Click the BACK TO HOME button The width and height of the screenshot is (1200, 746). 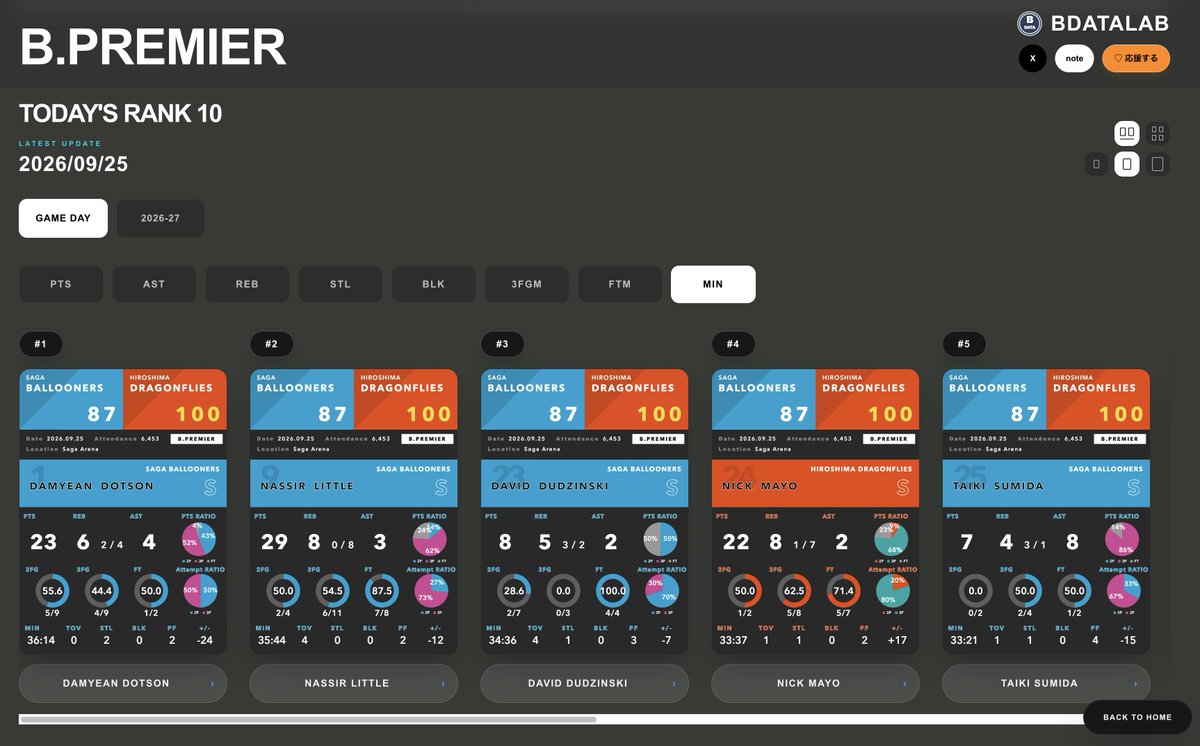(x=1137, y=717)
